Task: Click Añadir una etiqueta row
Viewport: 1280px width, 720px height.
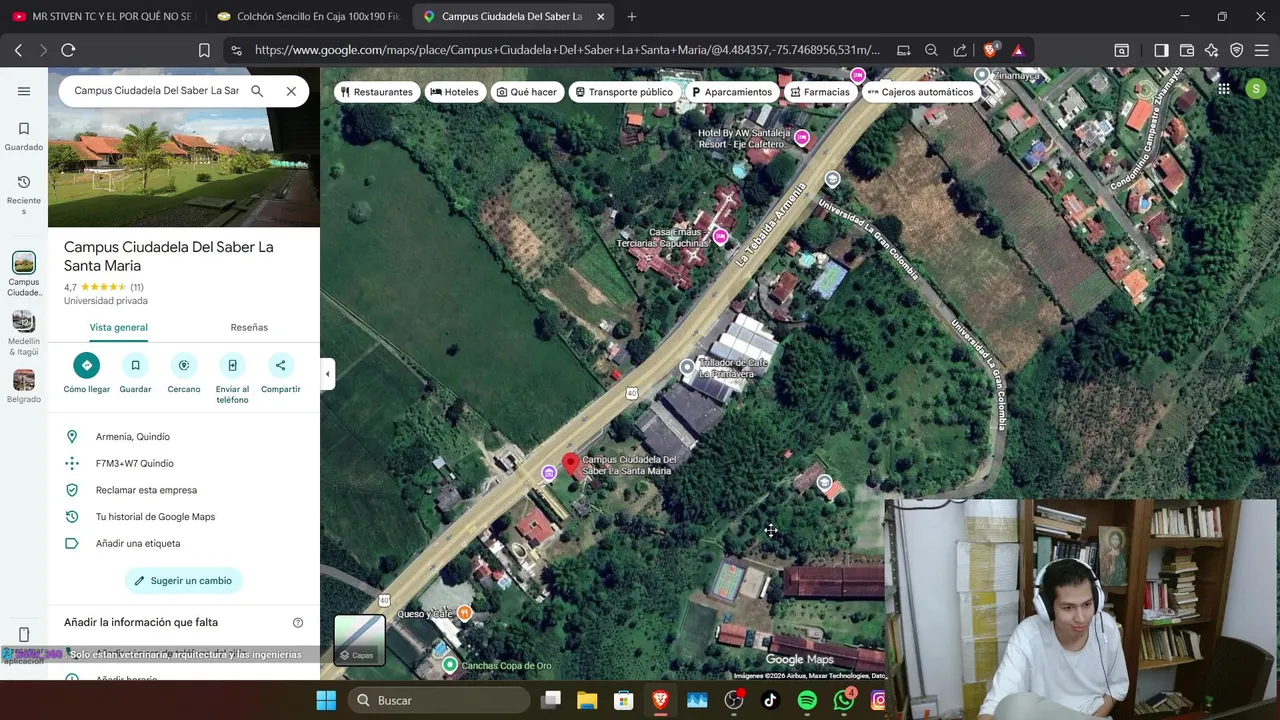Action: (x=184, y=544)
